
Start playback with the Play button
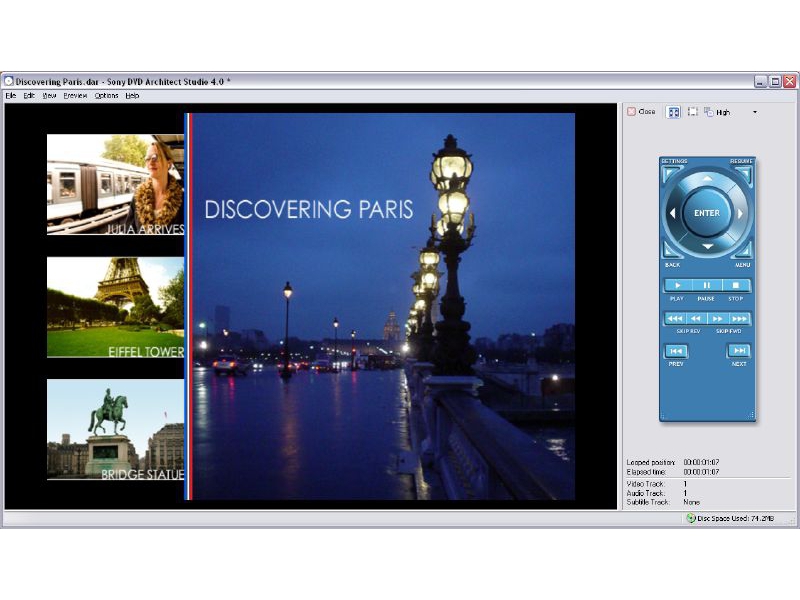(x=677, y=286)
